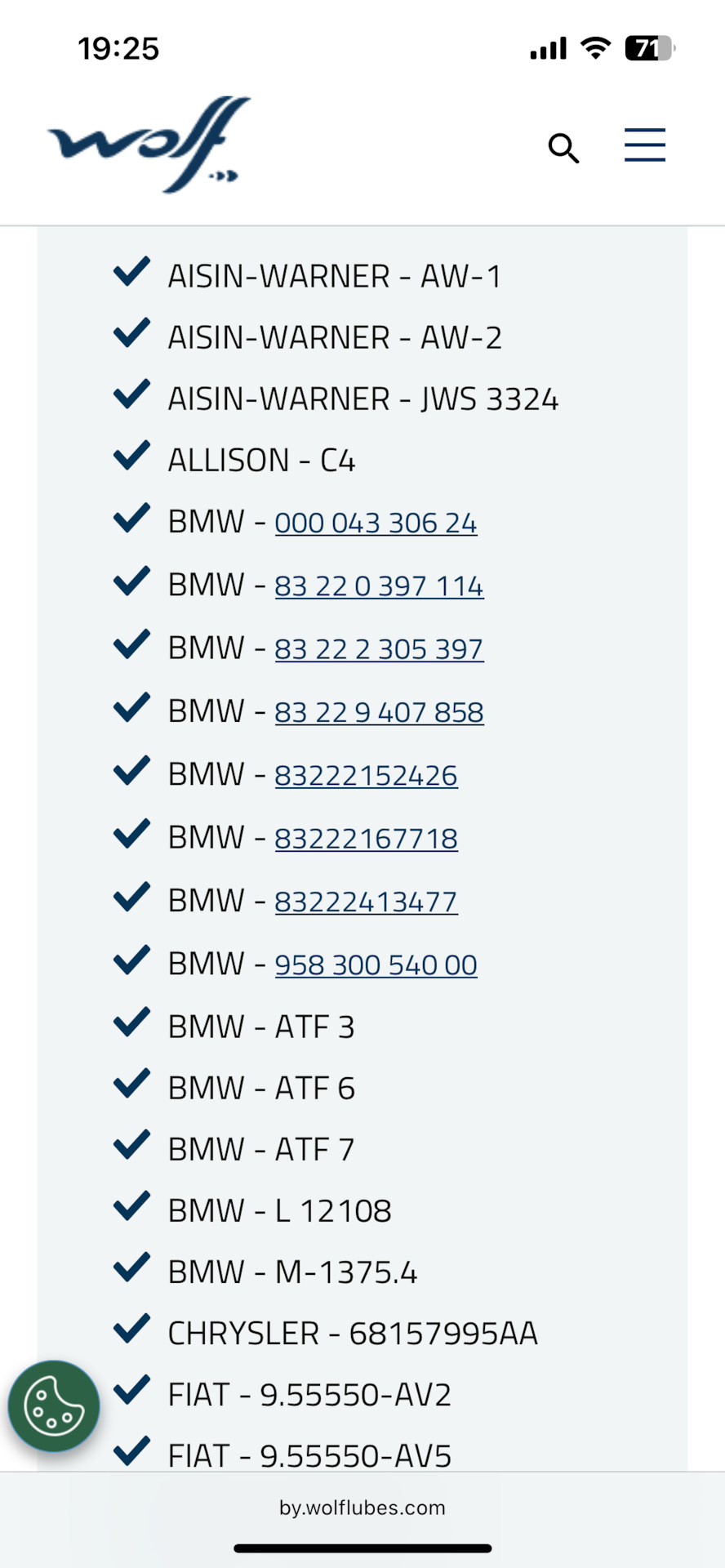Tap the Wolf logo
This screenshot has width=725, height=1568.
pyautogui.click(x=149, y=145)
